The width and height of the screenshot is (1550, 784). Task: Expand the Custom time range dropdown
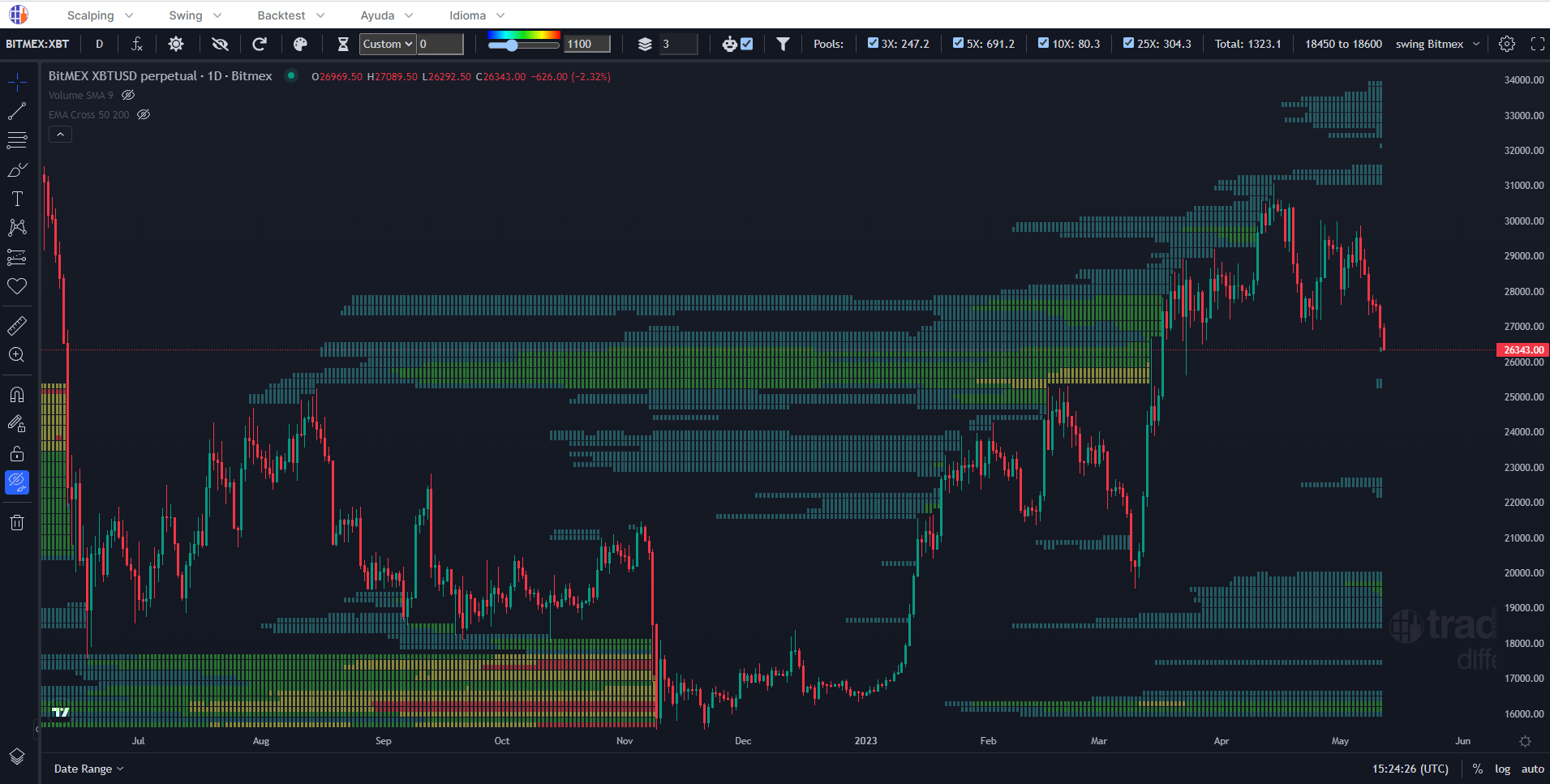[388, 44]
